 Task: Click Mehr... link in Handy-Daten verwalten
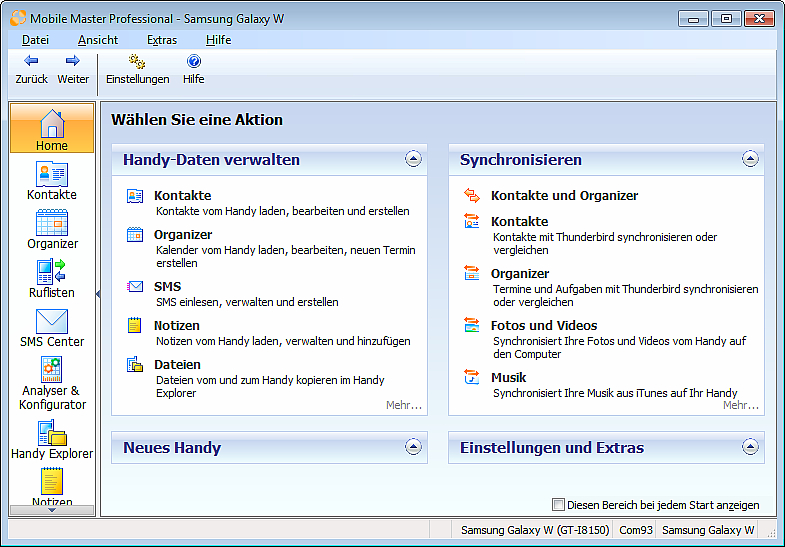[404, 405]
